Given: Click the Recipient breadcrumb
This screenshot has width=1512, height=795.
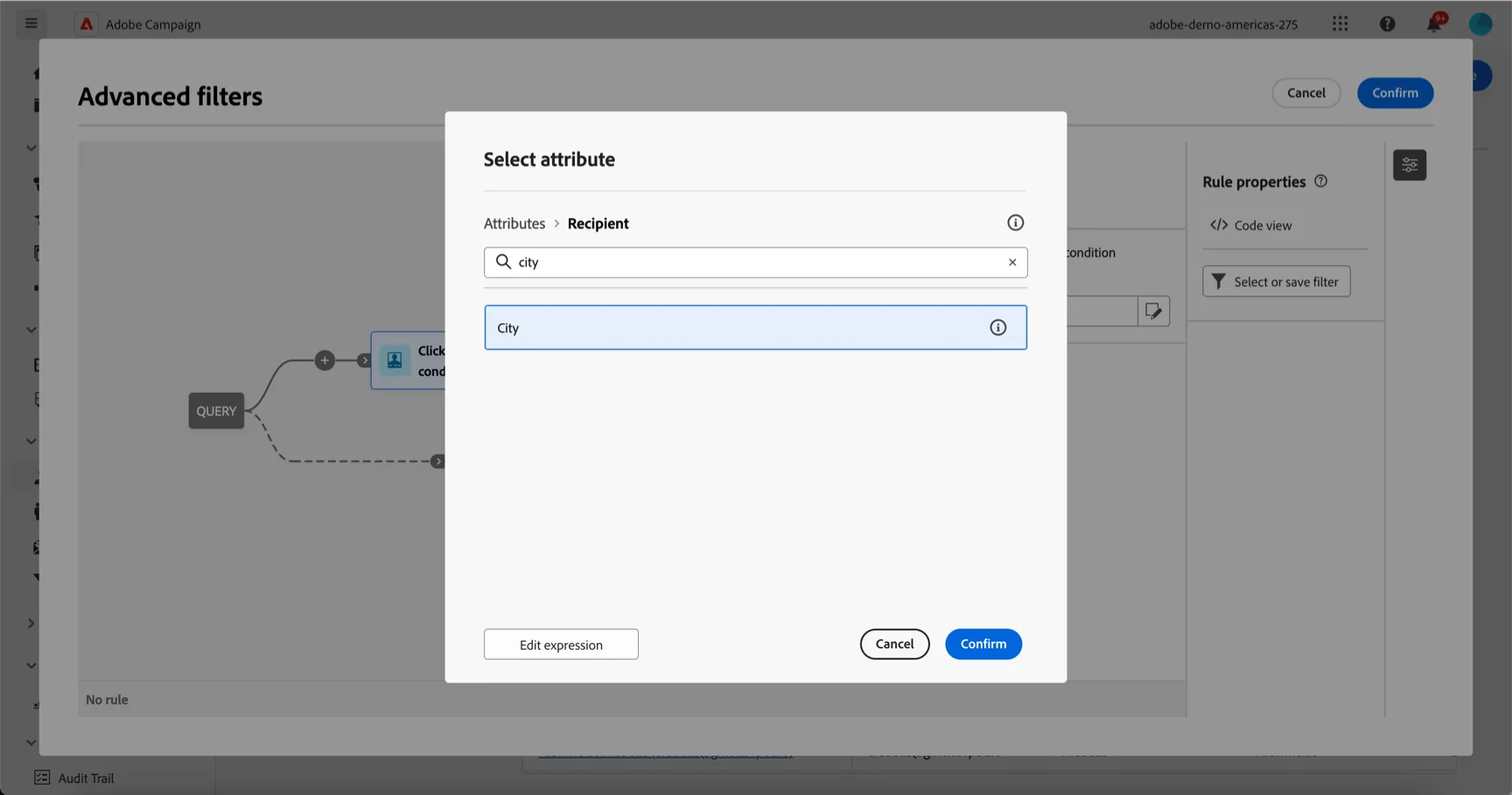Looking at the screenshot, I should tap(598, 223).
